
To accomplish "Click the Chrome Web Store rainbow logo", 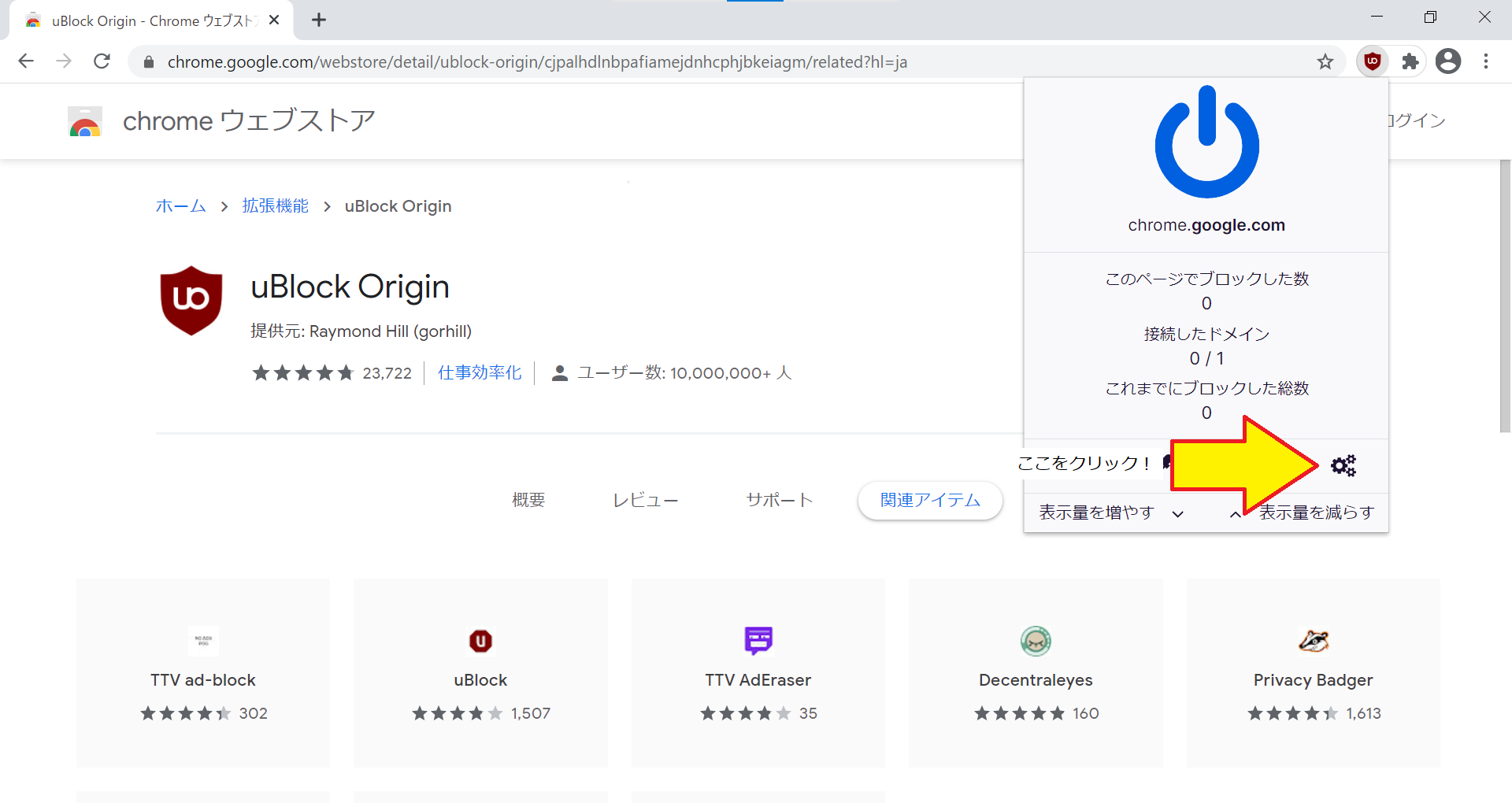I will (x=85, y=122).
